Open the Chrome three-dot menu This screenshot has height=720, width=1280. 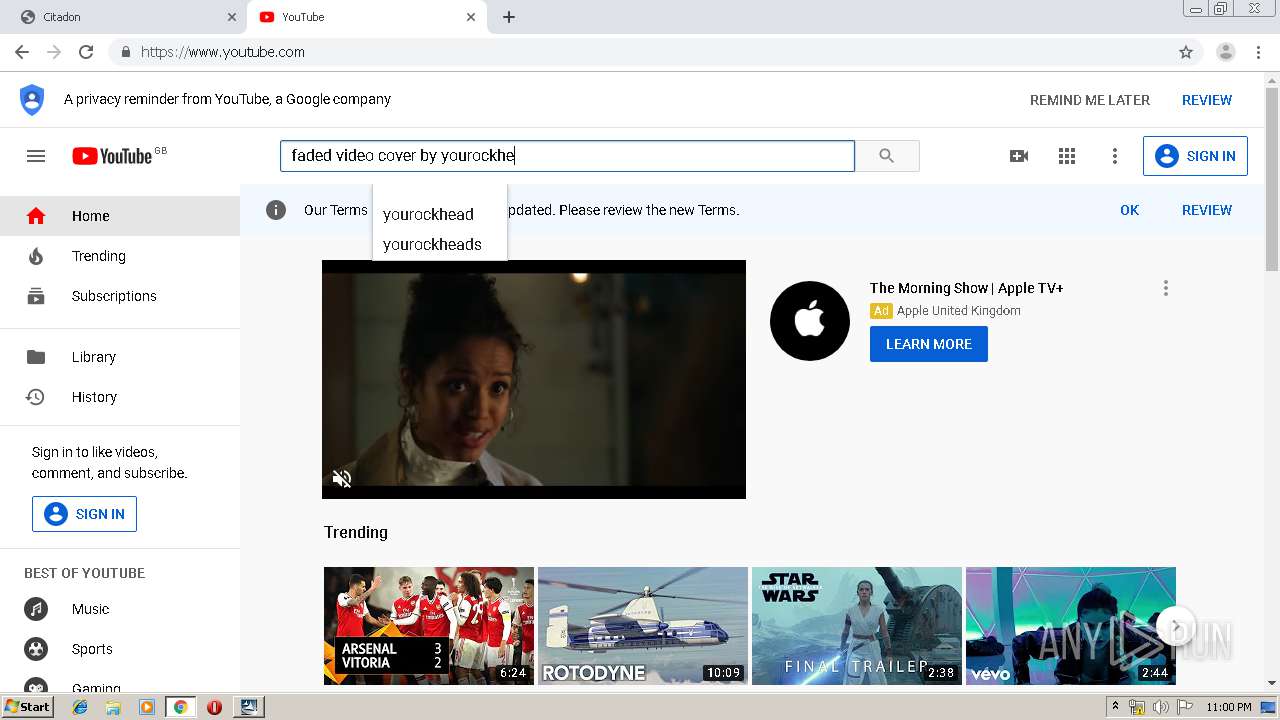point(1259,52)
